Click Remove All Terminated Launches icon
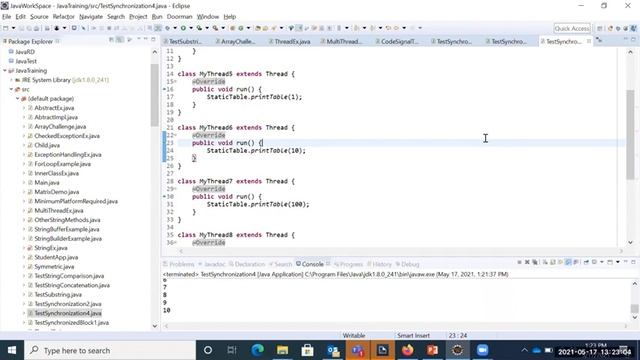 click(535, 262)
